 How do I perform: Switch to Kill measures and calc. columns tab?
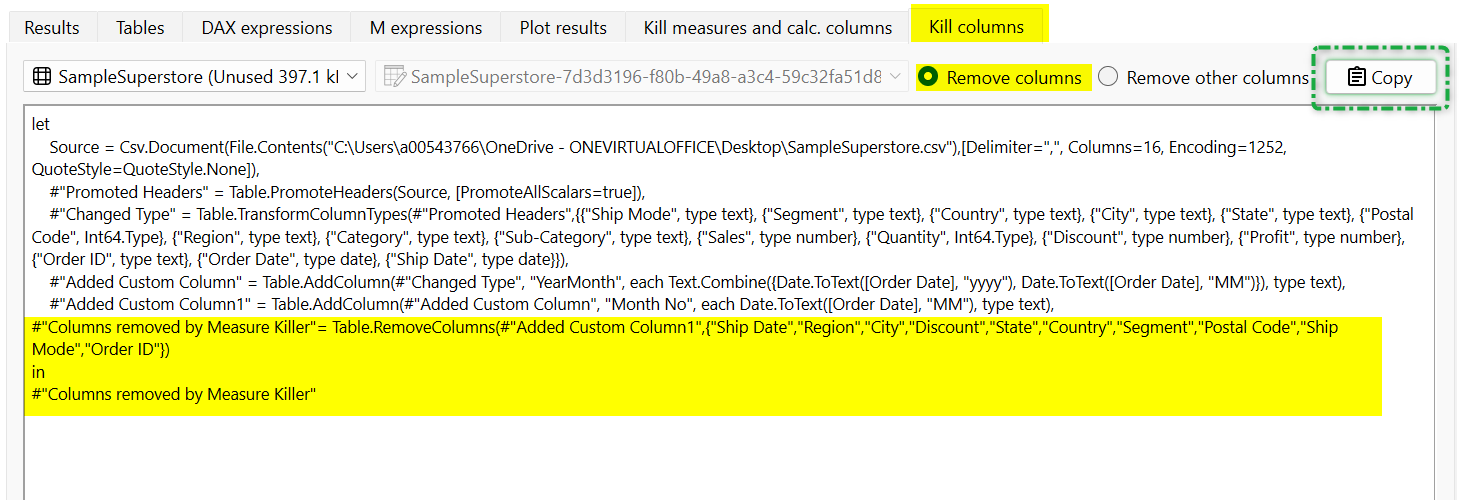tap(767, 28)
